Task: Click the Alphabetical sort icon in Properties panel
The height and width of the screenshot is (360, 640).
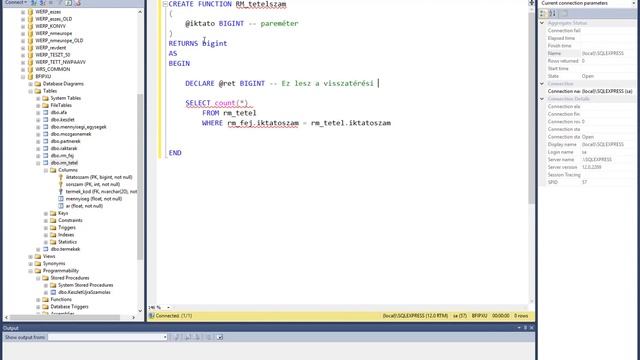Action: click(552, 13)
